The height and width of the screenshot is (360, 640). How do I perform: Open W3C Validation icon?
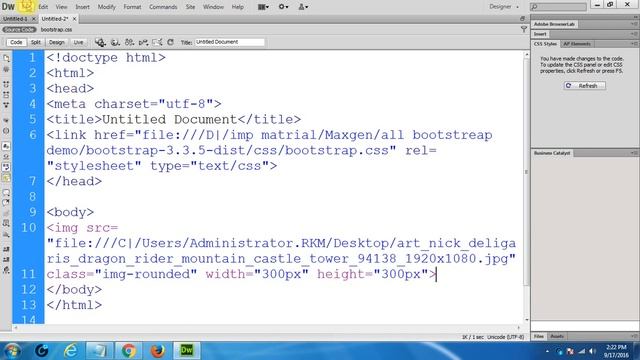click(143, 42)
